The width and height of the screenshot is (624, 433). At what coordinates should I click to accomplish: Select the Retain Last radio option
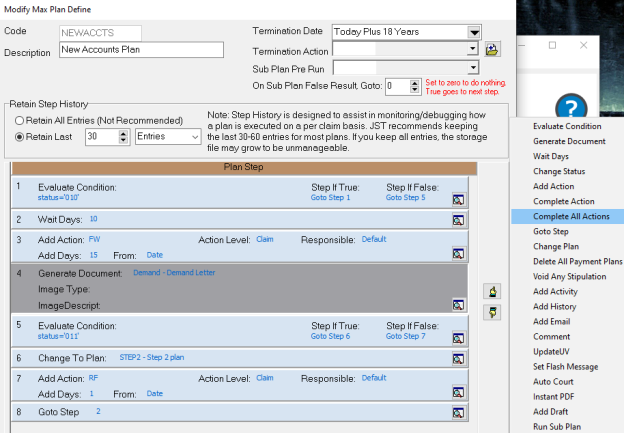click(19, 137)
